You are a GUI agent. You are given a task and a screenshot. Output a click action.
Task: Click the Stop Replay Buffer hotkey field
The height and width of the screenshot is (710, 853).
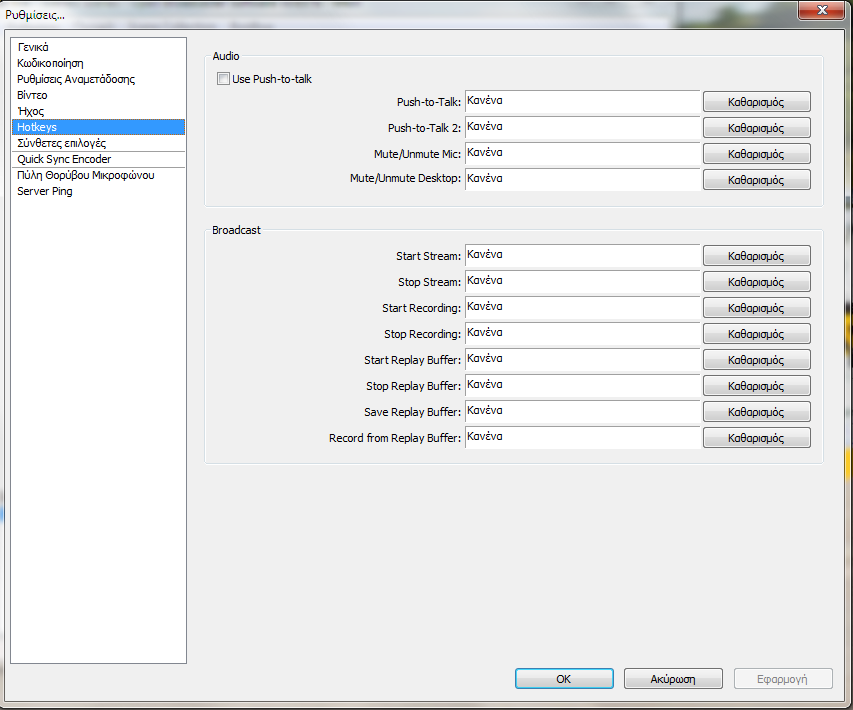583,386
